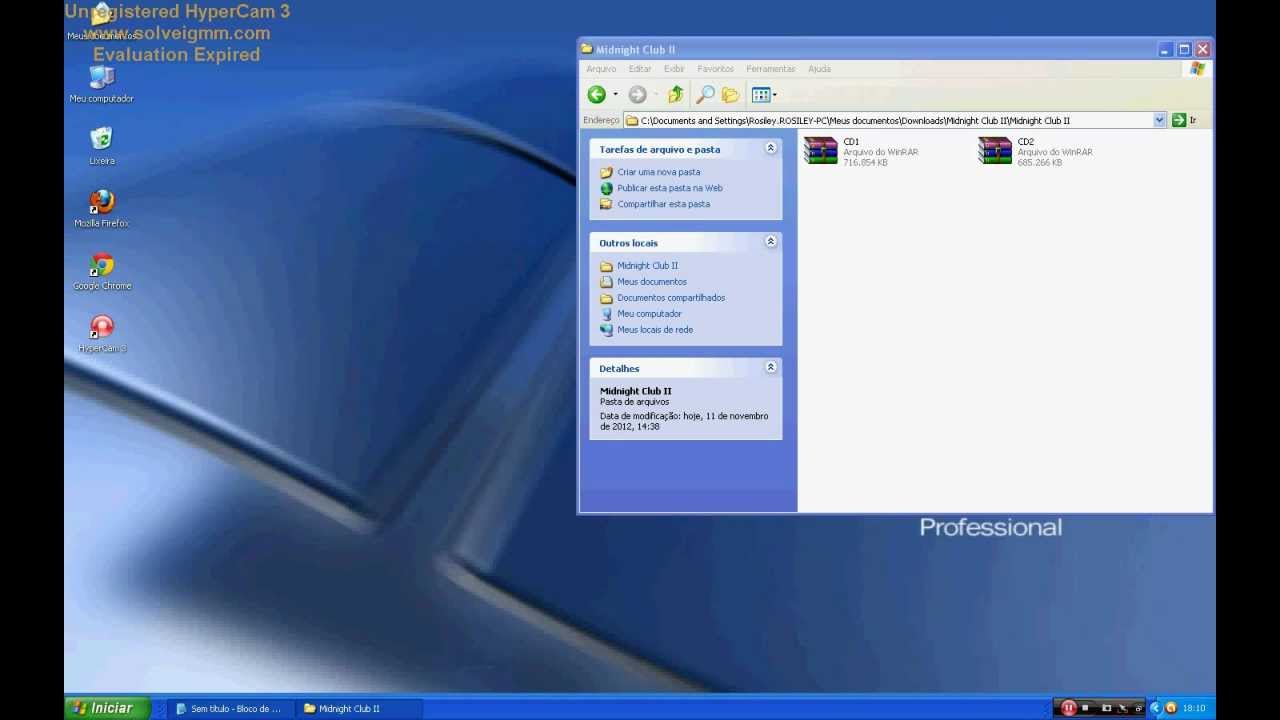Open the Back button history dropdown arrow

615,95
